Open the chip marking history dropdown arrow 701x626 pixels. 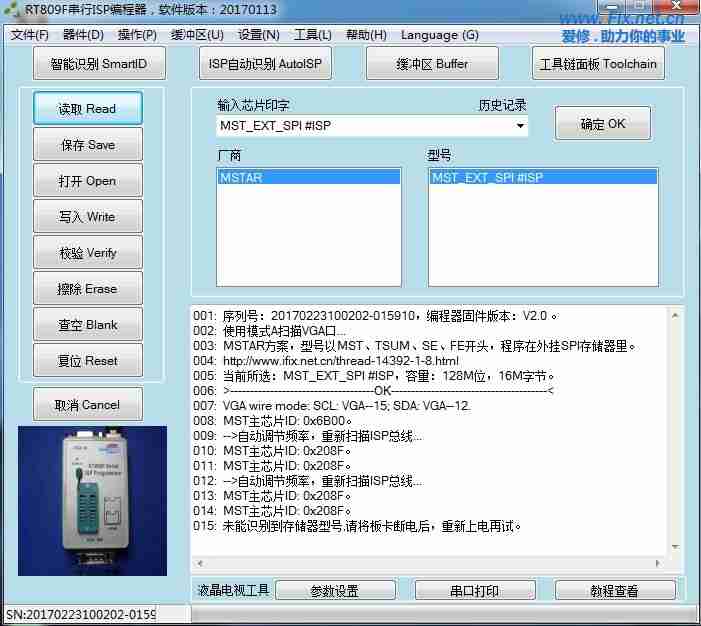point(520,126)
